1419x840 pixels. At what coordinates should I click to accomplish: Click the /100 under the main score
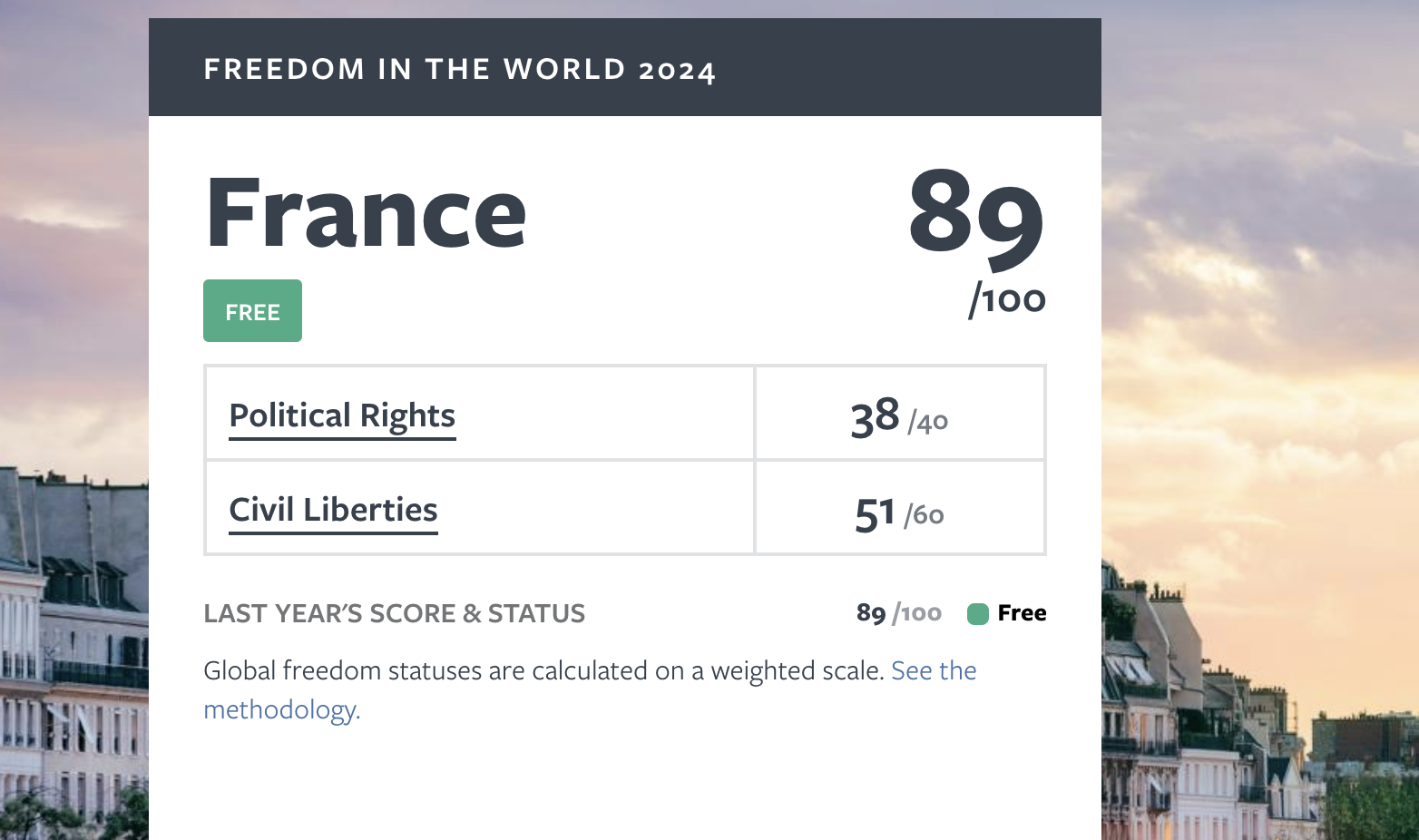pos(1006,300)
